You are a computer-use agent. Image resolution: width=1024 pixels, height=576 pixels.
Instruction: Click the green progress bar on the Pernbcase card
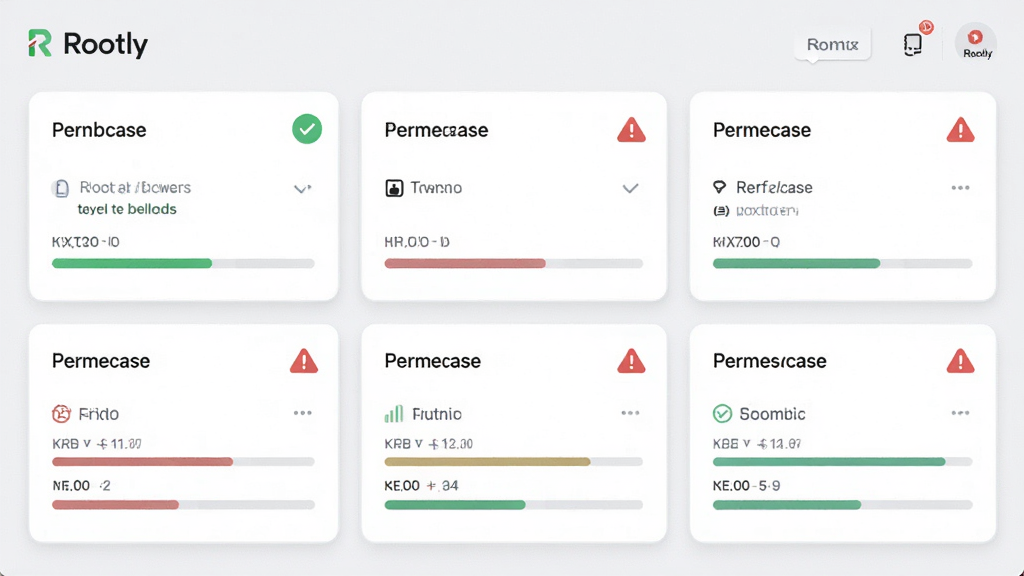(132, 263)
